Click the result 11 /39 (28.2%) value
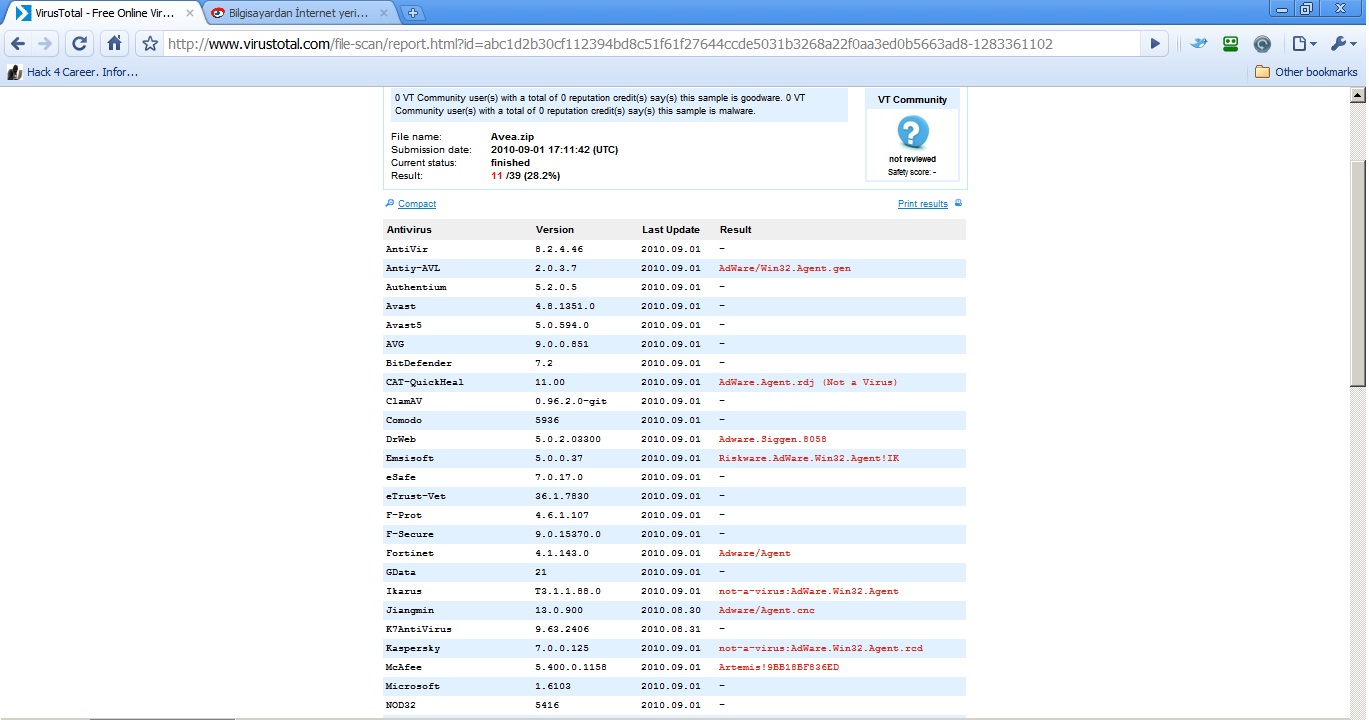 [x=525, y=176]
